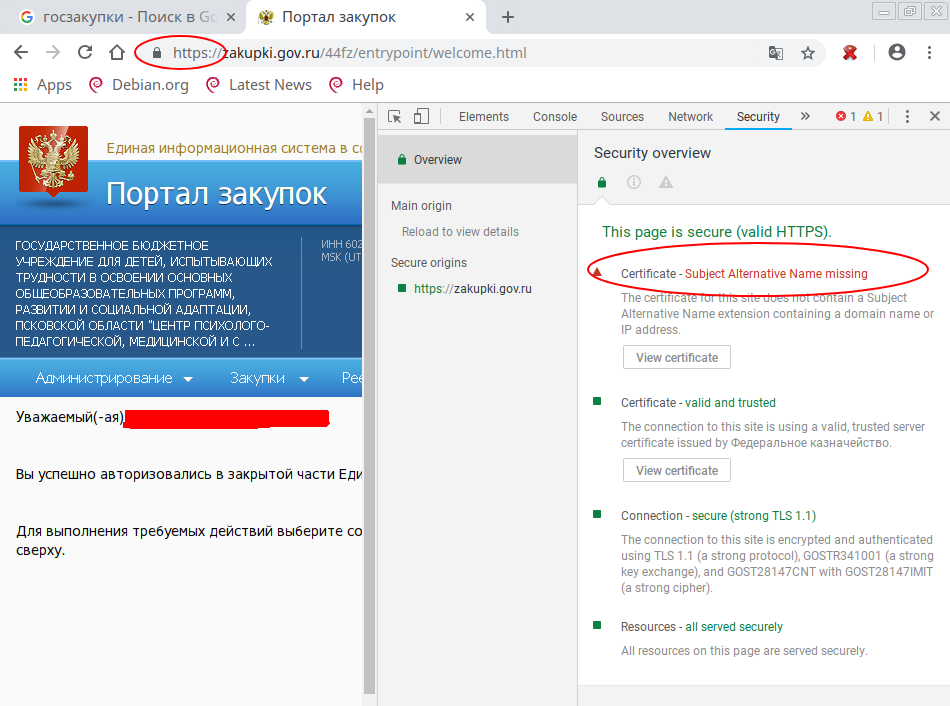Screen dimensions: 950x706
Task: Click the info circle icon under Security overview
Action: (x=634, y=182)
